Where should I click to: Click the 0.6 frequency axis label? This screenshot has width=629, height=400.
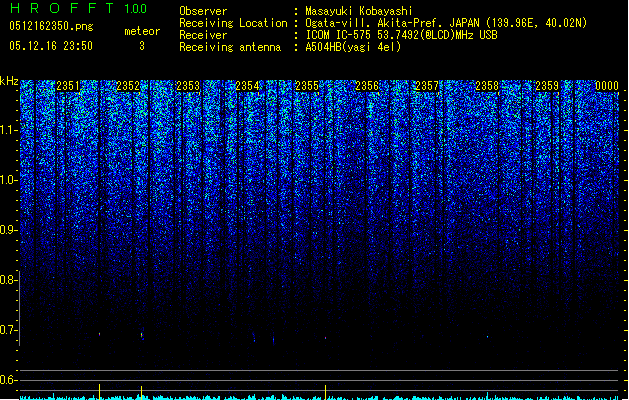(9, 380)
